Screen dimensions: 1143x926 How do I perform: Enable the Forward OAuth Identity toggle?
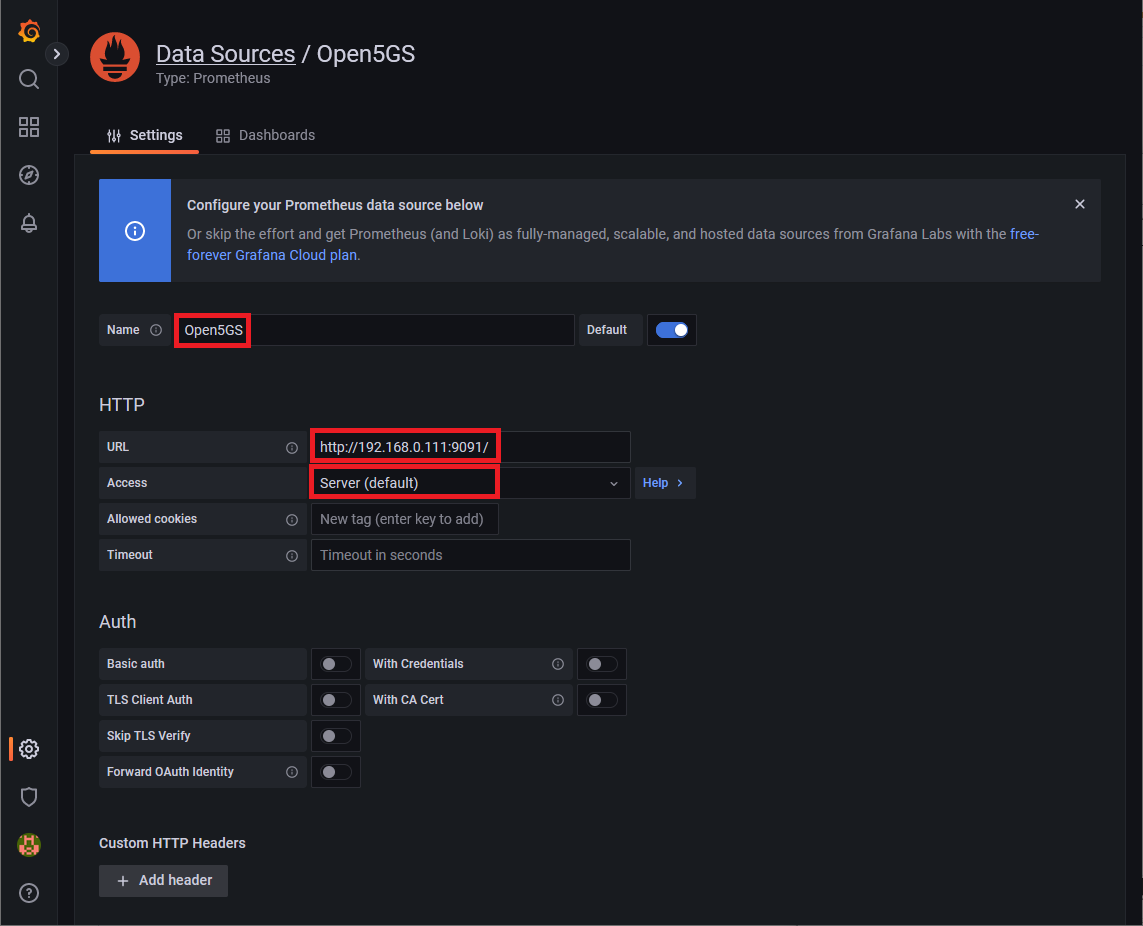pyautogui.click(x=336, y=772)
